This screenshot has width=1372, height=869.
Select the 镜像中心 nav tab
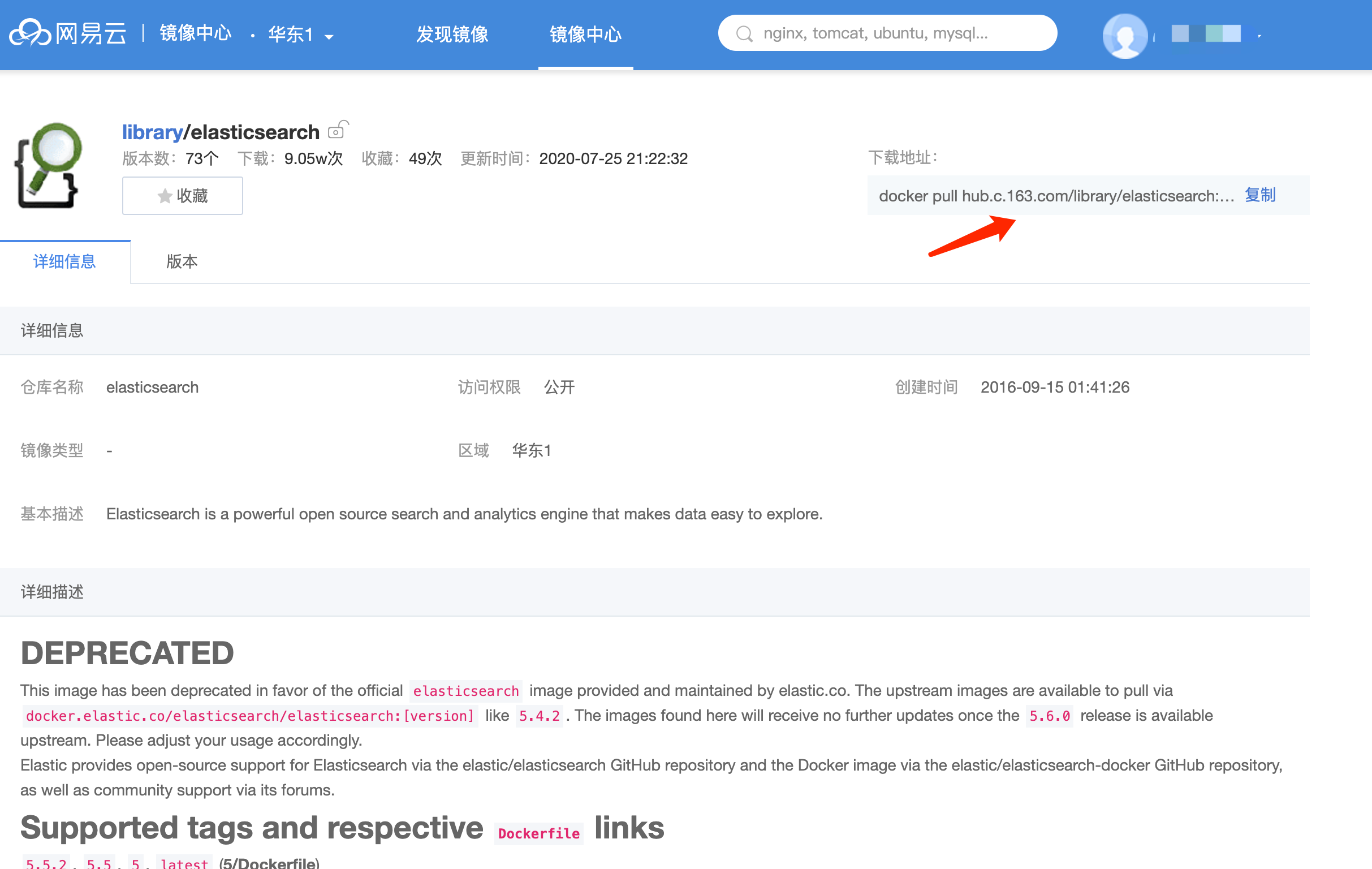[585, 34]
